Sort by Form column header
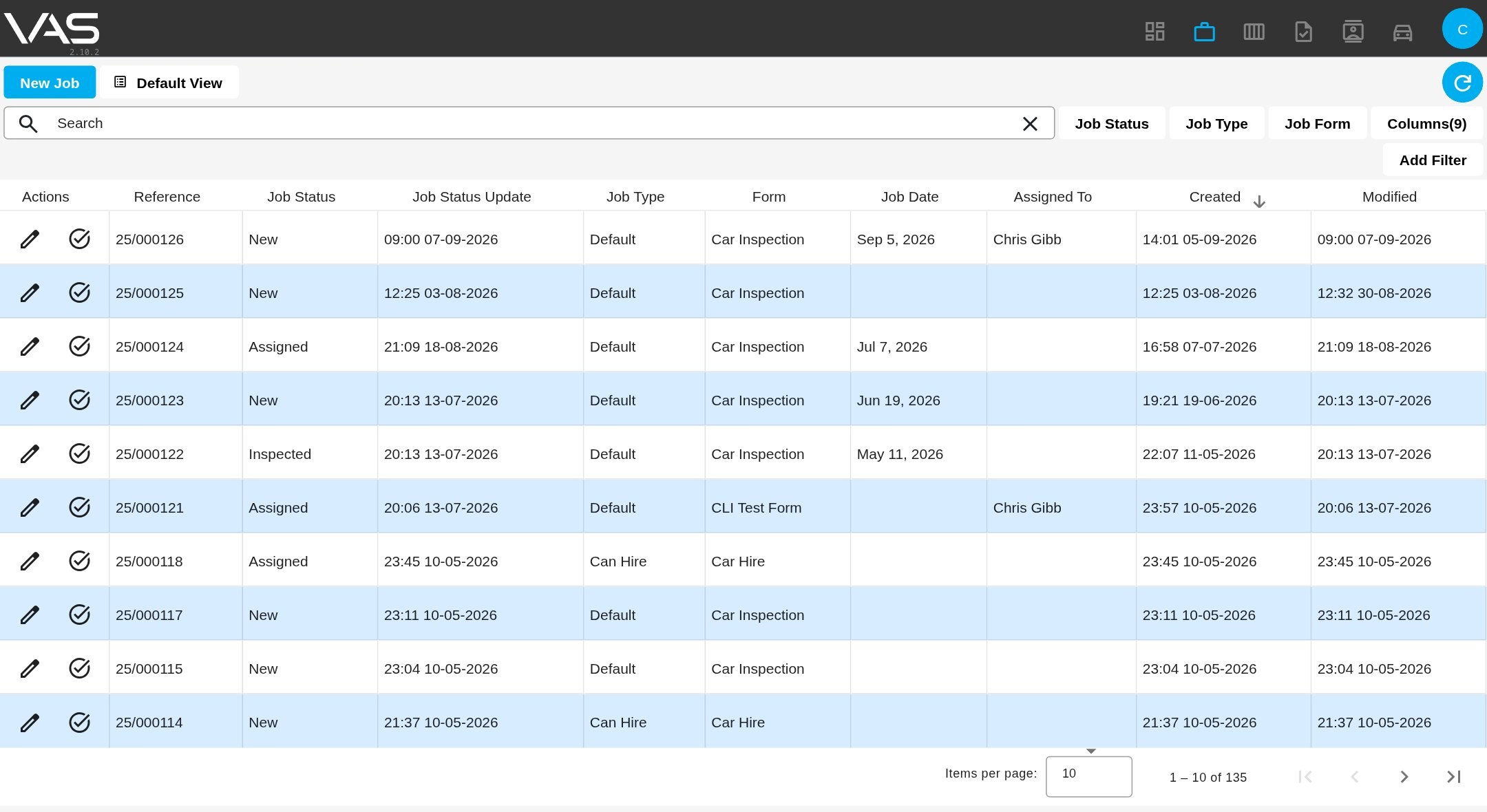 [x=769, y=197]
